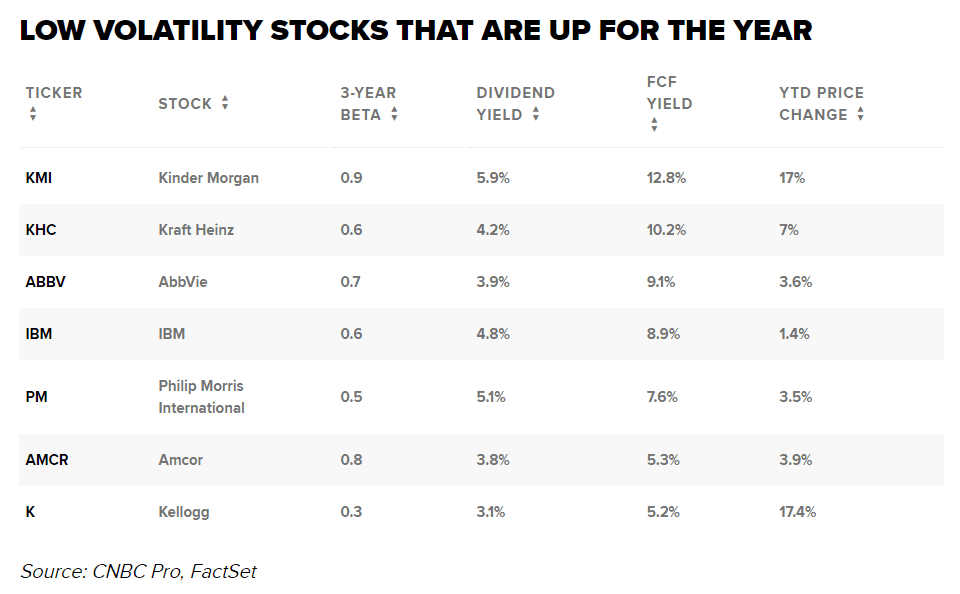Select Kellogg's 17.4% YTD price change
Image resolution: width=960 pixels, height=594 pixels.
(797, 512)
